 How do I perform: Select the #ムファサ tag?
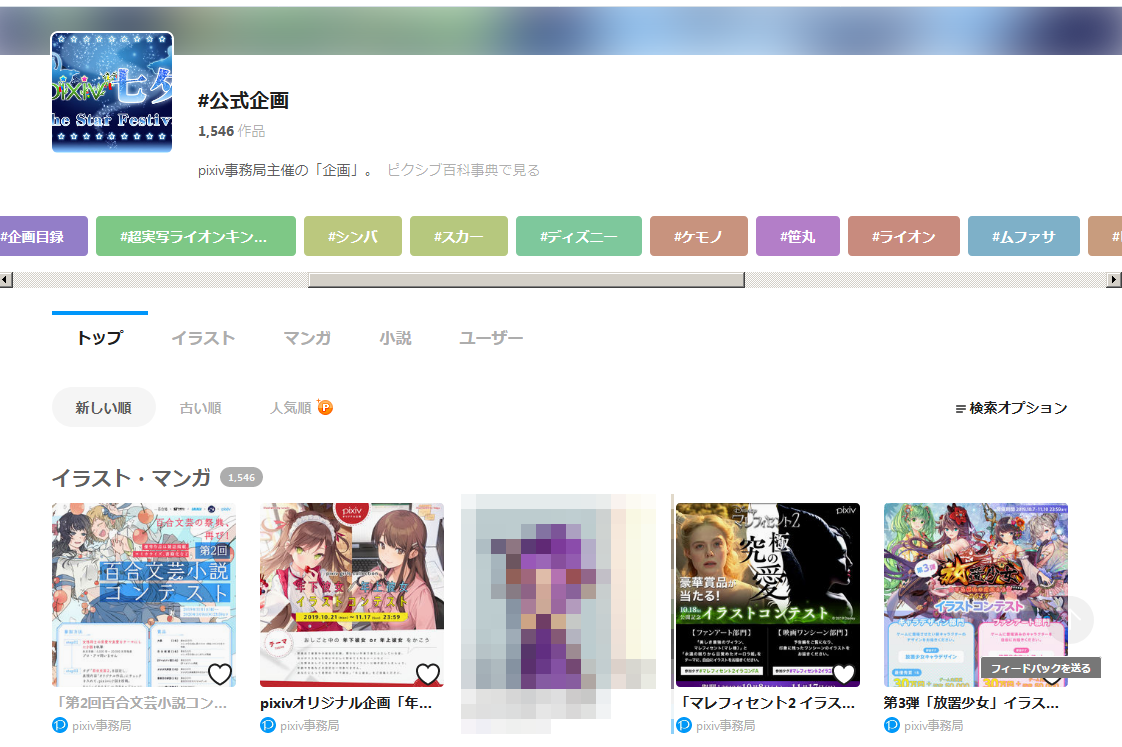pyautogui.click(x=1024, y=236)
